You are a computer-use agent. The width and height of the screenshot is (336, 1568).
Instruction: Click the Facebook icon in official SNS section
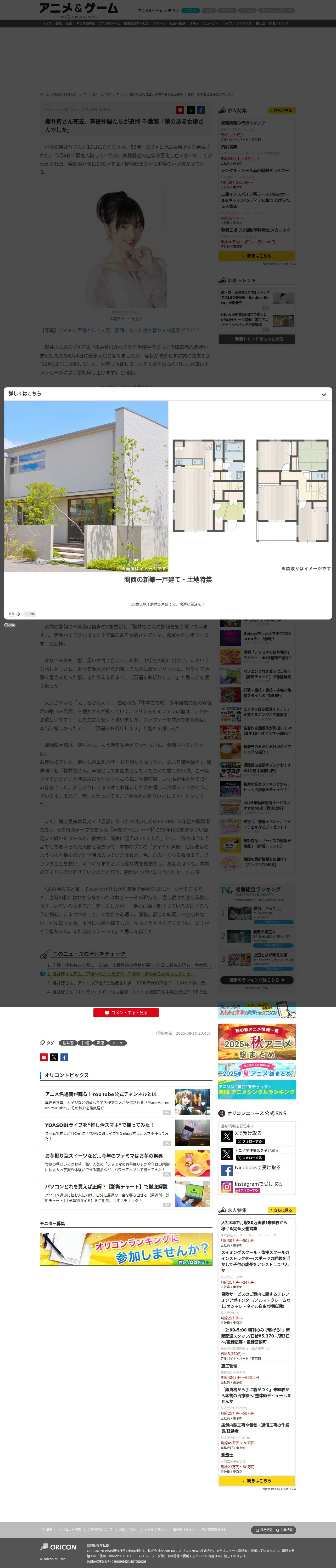pyautogui.click(x=227, y=1170)
